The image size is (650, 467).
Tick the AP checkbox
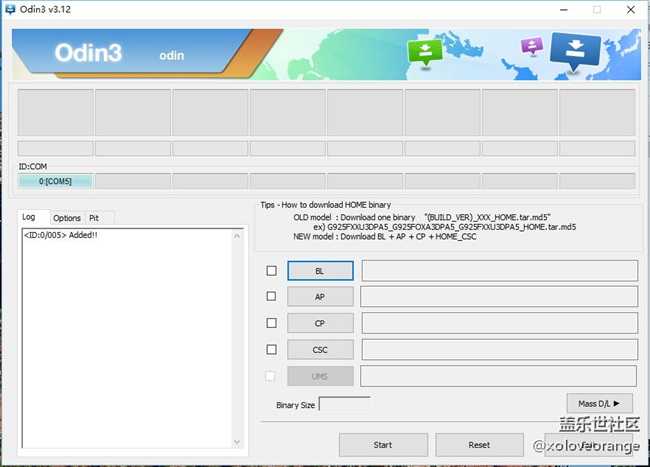pos(272,296)
